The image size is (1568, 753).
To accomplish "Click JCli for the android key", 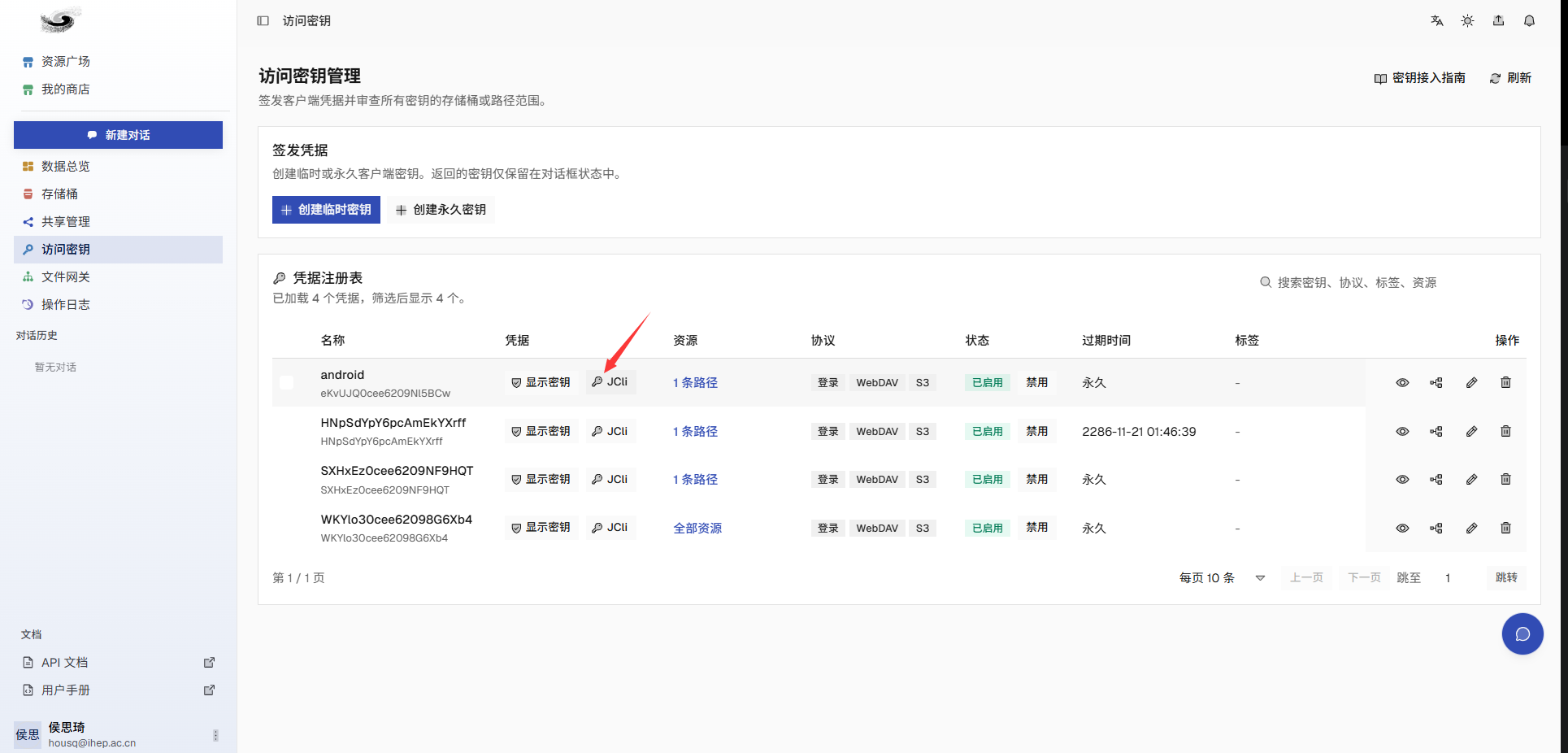I will pyautogui.click(x=610, y=382).
